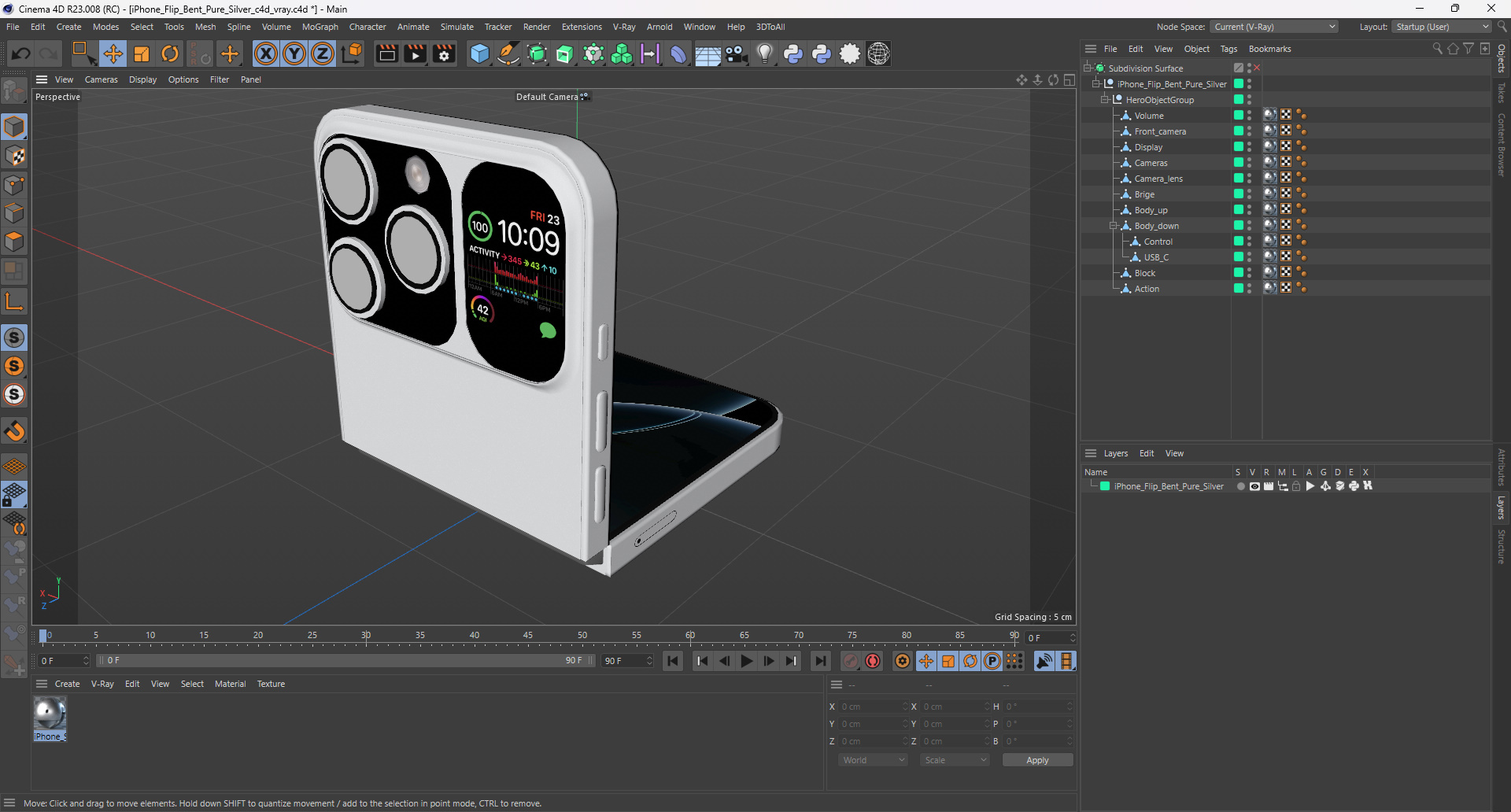Screen dimensions: 1511x812
Task: Open Bookmarks in Object Manager
Action: 1269,49
